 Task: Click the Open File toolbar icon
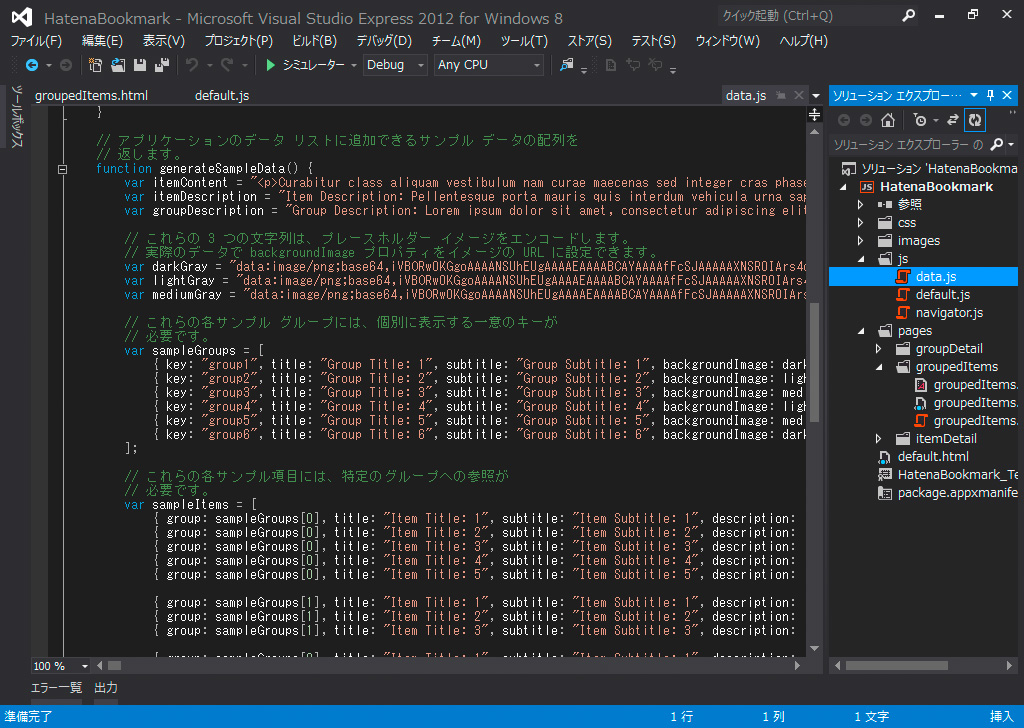[x=118, y=65]
